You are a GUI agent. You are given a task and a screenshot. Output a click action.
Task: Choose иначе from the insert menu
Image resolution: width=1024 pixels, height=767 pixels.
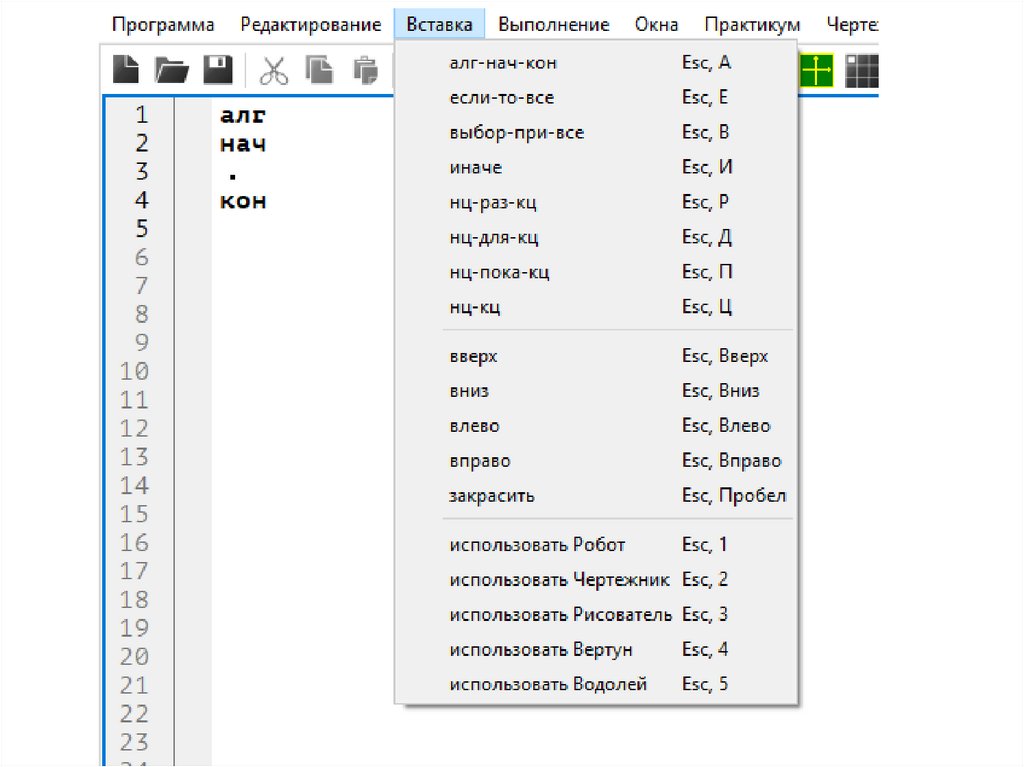click(596, 167)
